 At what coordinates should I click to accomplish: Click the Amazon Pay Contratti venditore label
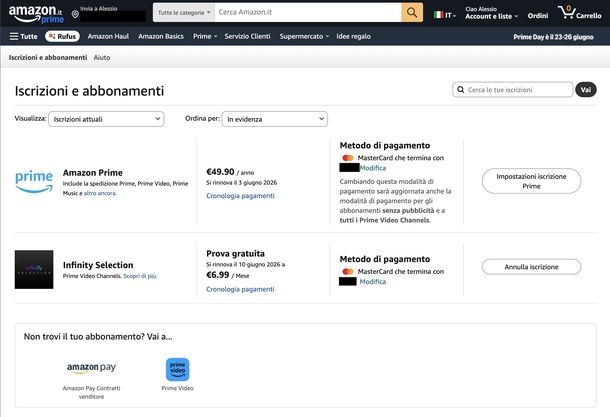[91, 392]
